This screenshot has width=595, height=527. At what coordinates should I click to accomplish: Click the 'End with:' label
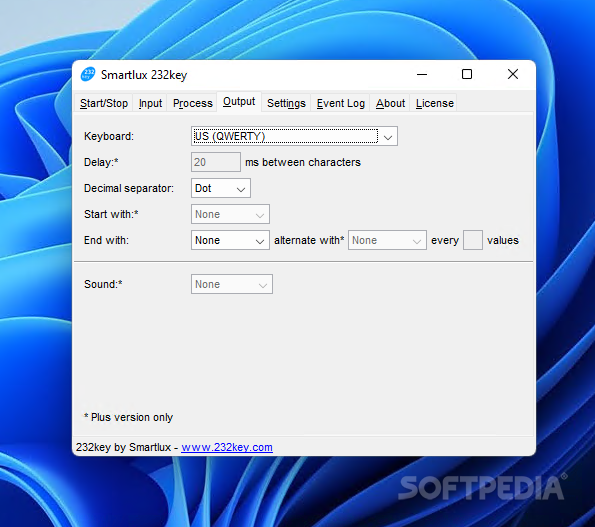[x=106, y=240]
